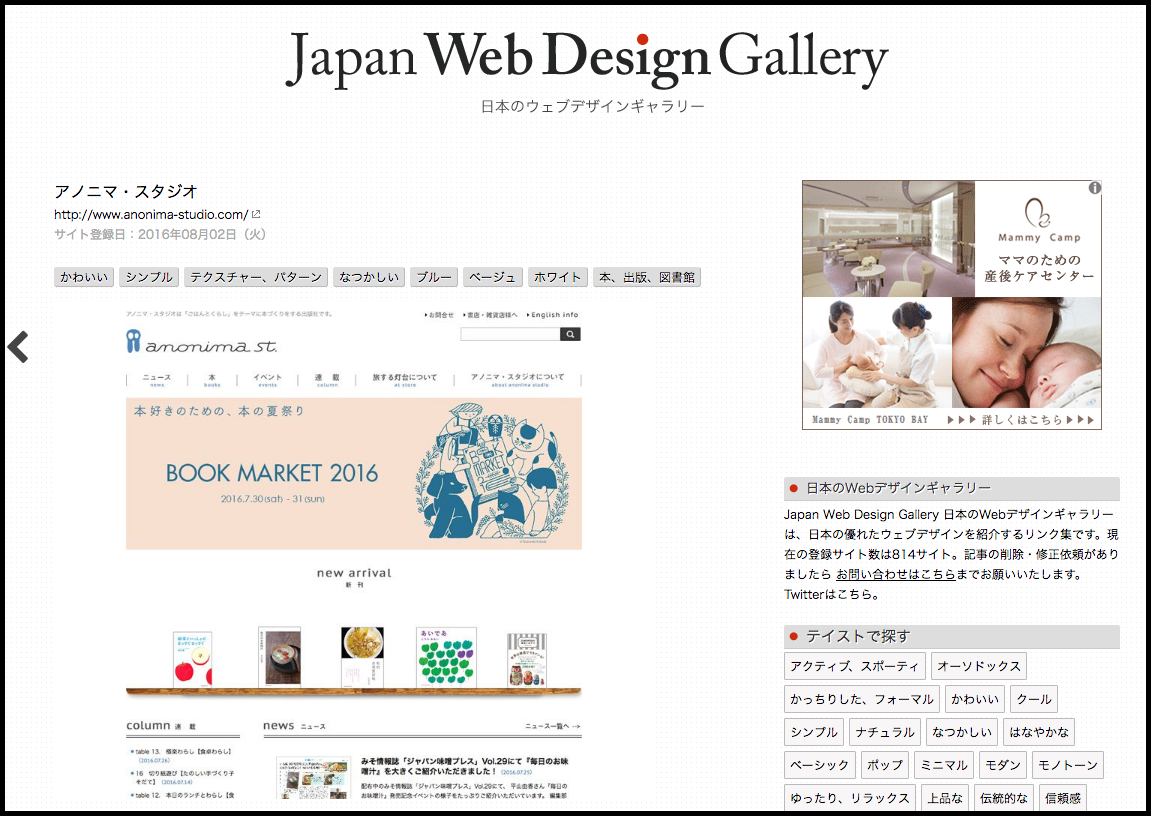1151x816 pixels.
Task: Open ニュース menu in the anonima preview
Action: point(156,379)
